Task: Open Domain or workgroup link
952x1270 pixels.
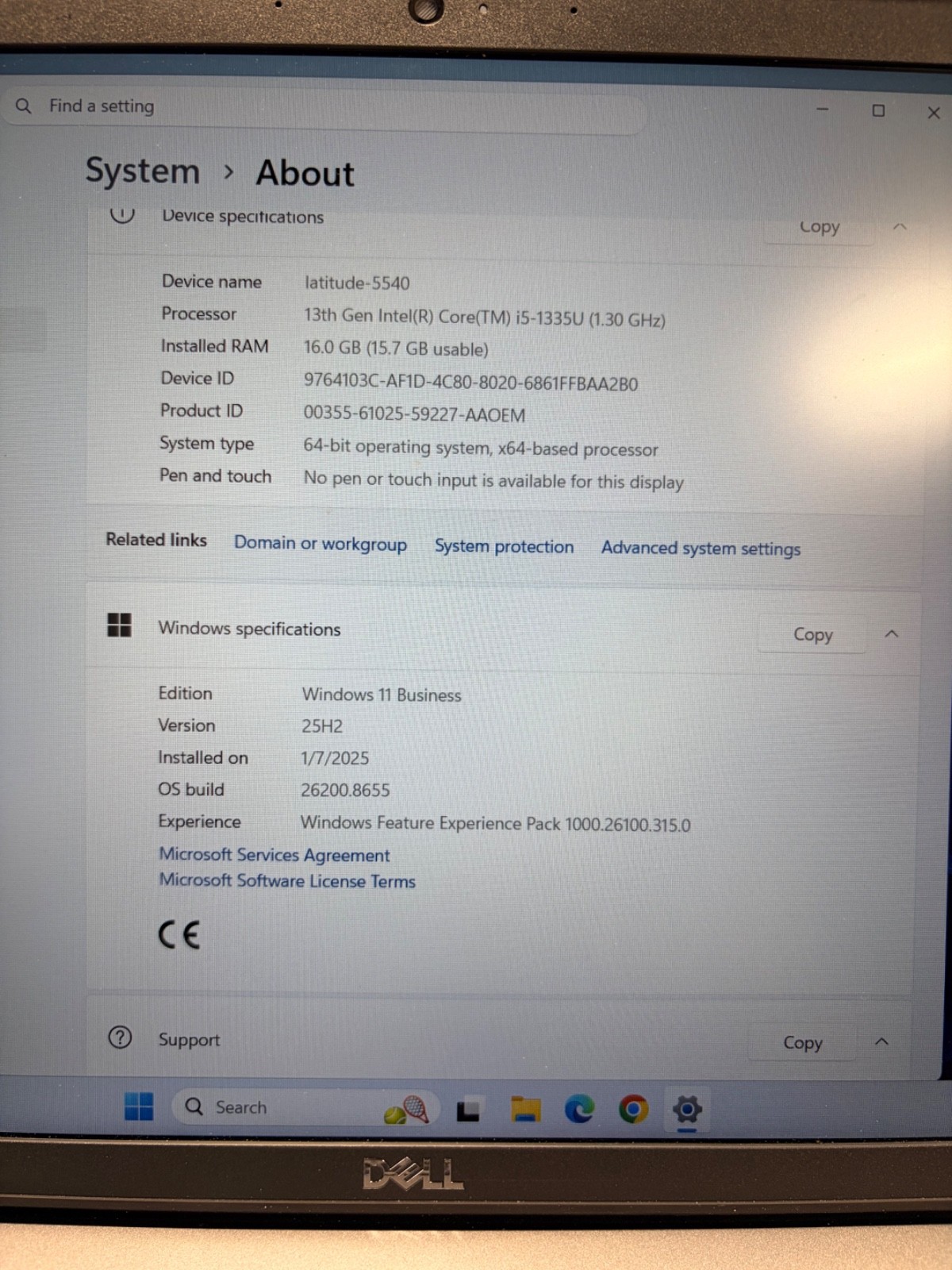Action: click(x=321, y=544)
